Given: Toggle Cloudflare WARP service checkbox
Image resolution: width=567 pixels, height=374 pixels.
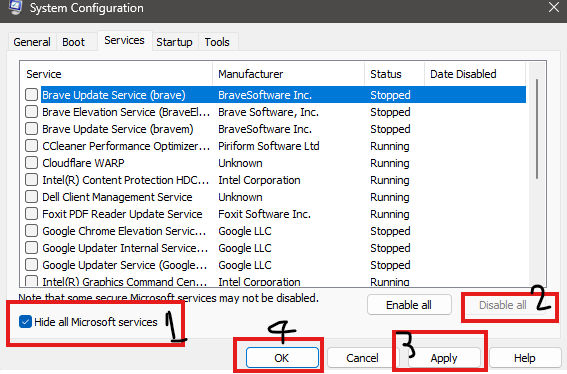Looking at the screenshot, I should tap(31, 163).
